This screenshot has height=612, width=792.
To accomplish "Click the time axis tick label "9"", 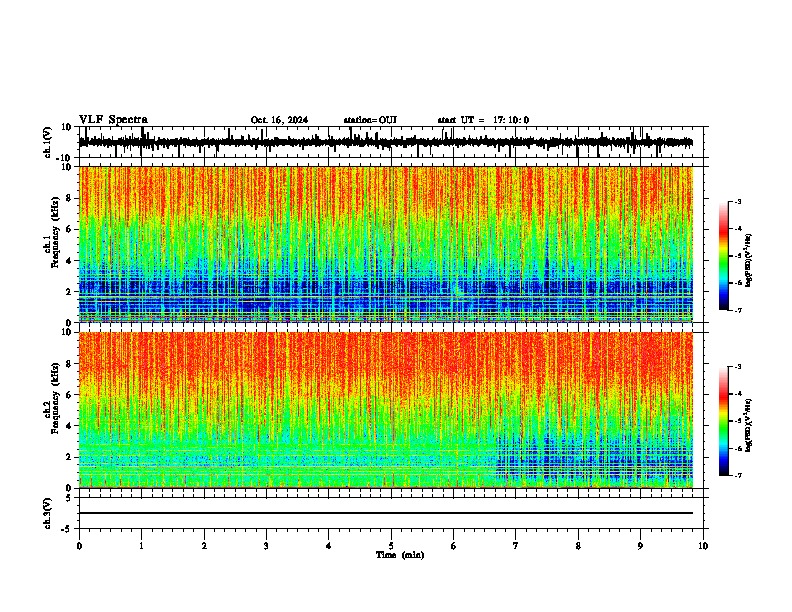I will (x=640, y=546).
